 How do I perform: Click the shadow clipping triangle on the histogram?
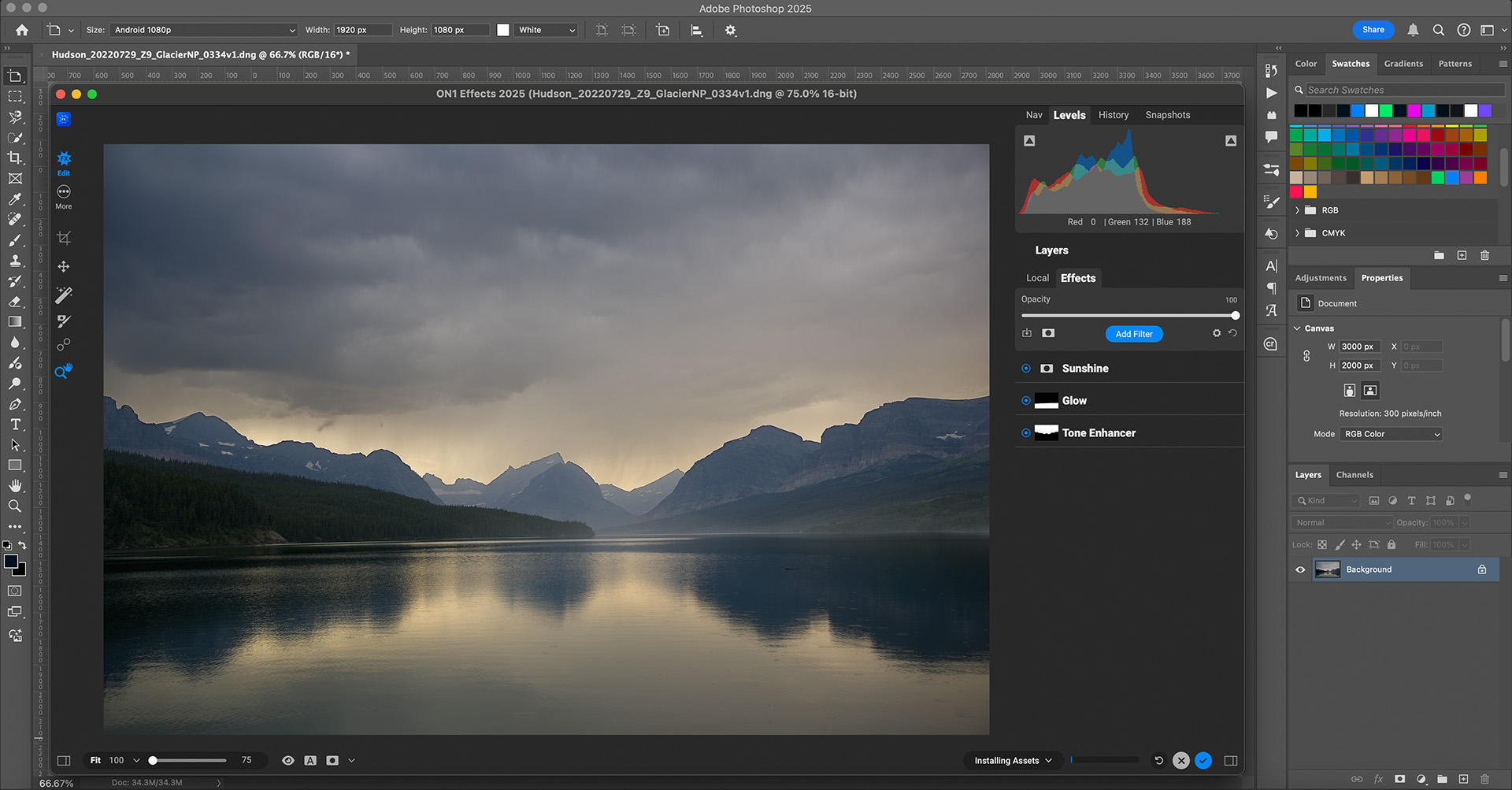1029,139
